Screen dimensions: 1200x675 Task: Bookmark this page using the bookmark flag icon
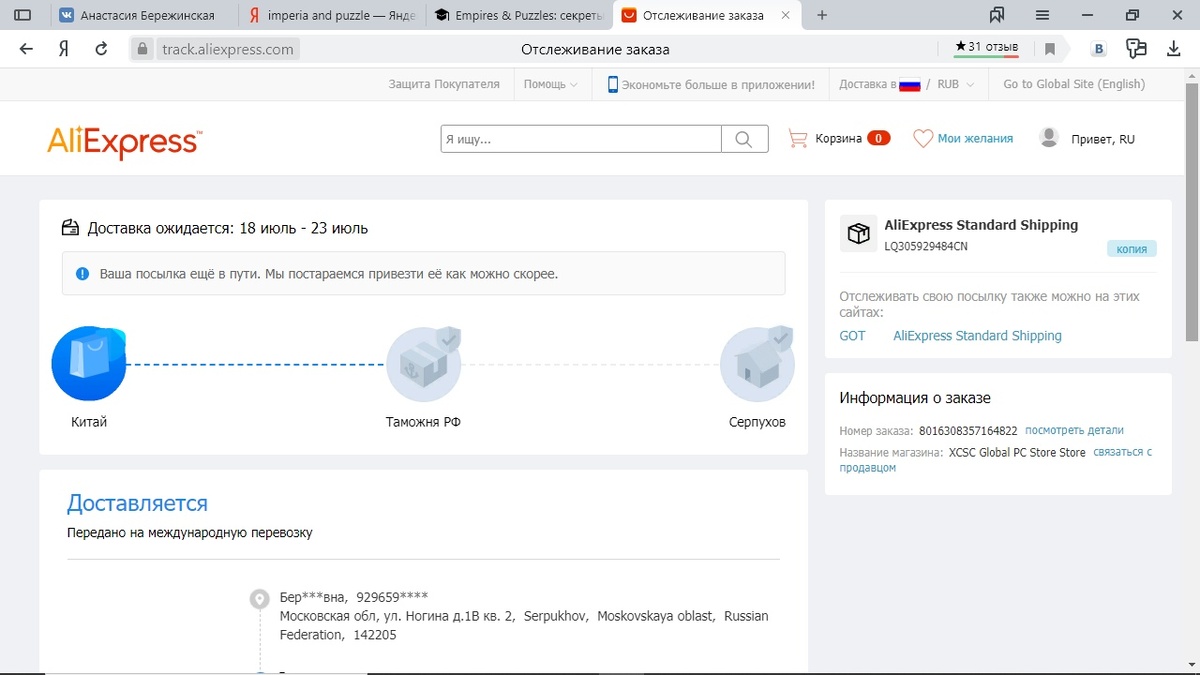click(1050, 49)
